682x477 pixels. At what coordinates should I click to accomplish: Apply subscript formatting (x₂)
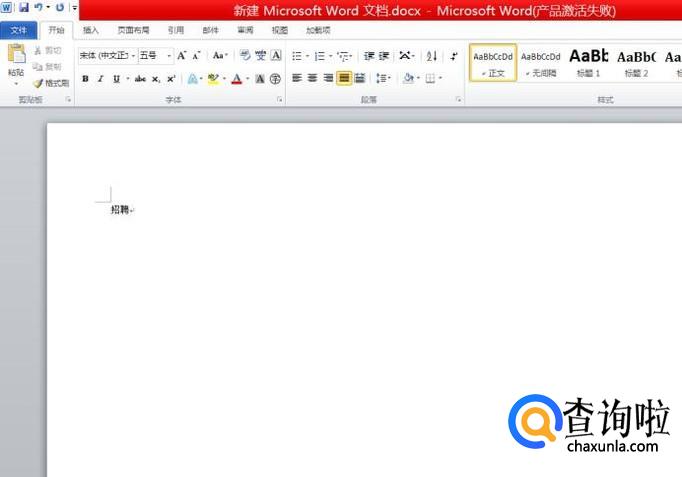pos(156,79)
